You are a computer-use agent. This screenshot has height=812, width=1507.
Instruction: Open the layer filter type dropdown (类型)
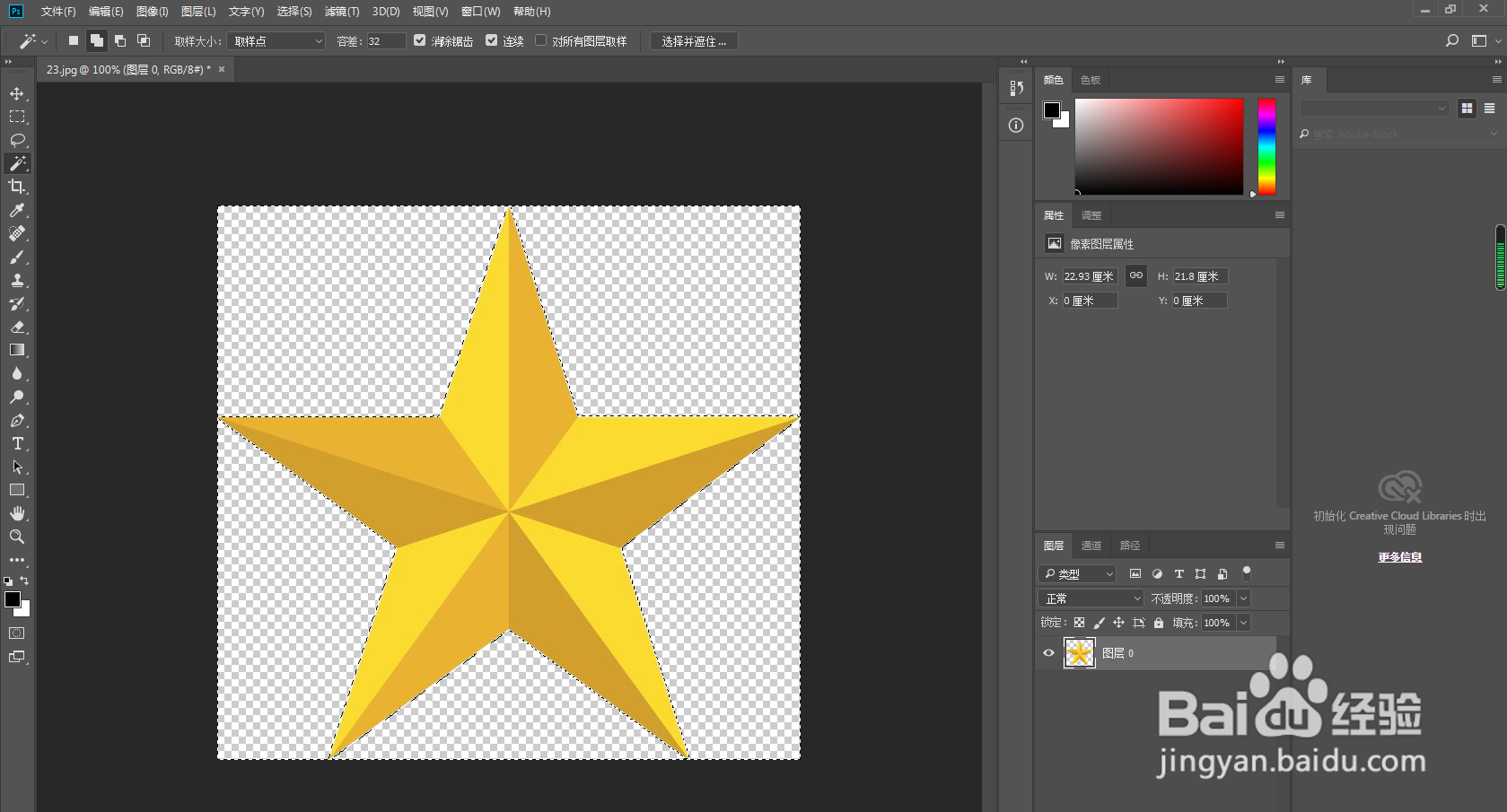point(1078,574)
